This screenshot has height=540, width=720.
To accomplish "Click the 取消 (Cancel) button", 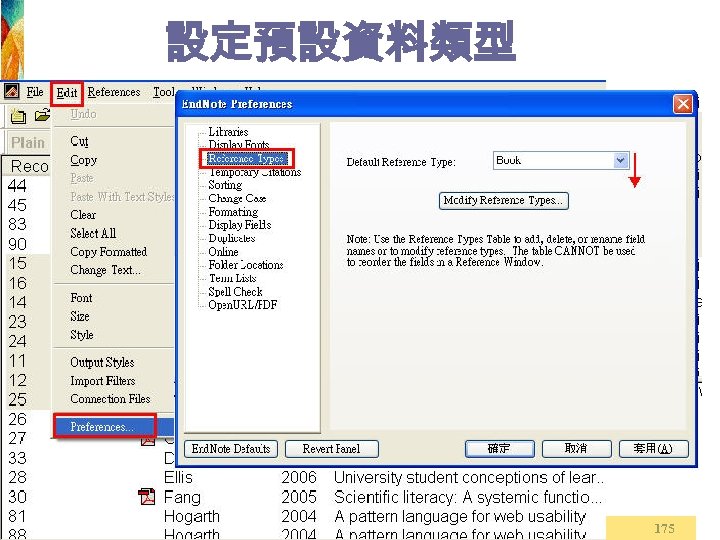I will click(577, 448).
